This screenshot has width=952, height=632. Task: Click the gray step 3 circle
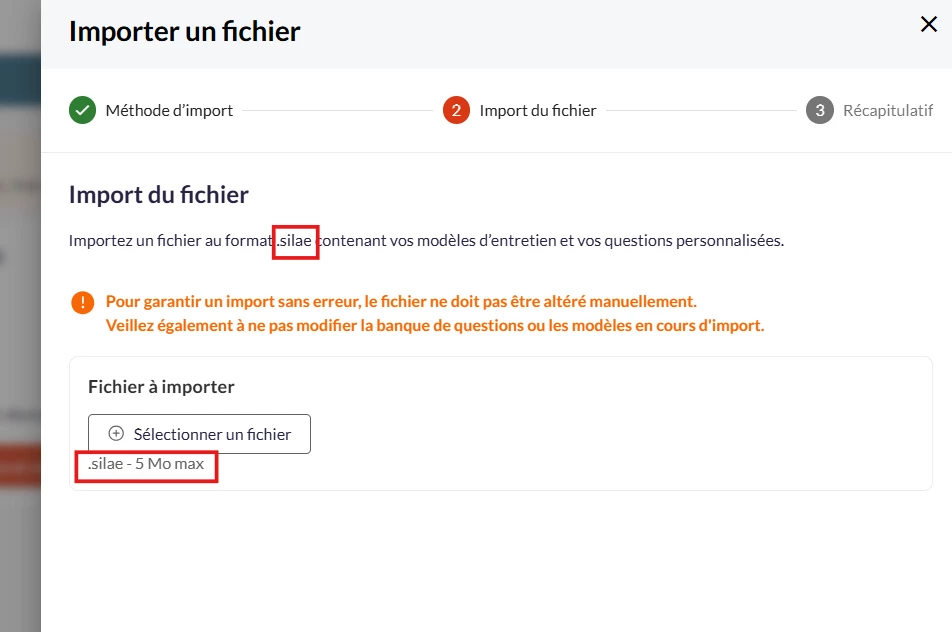tap(819, 110)
